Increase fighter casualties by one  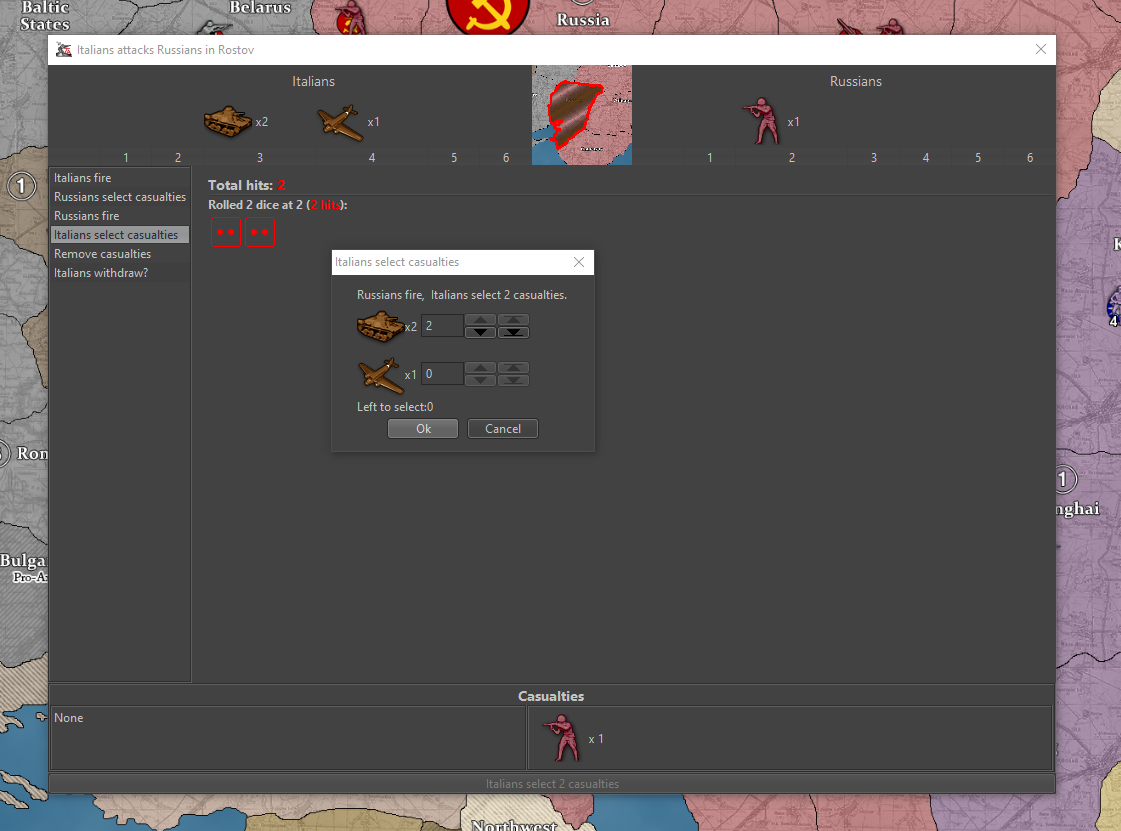[x=481, y=368]
